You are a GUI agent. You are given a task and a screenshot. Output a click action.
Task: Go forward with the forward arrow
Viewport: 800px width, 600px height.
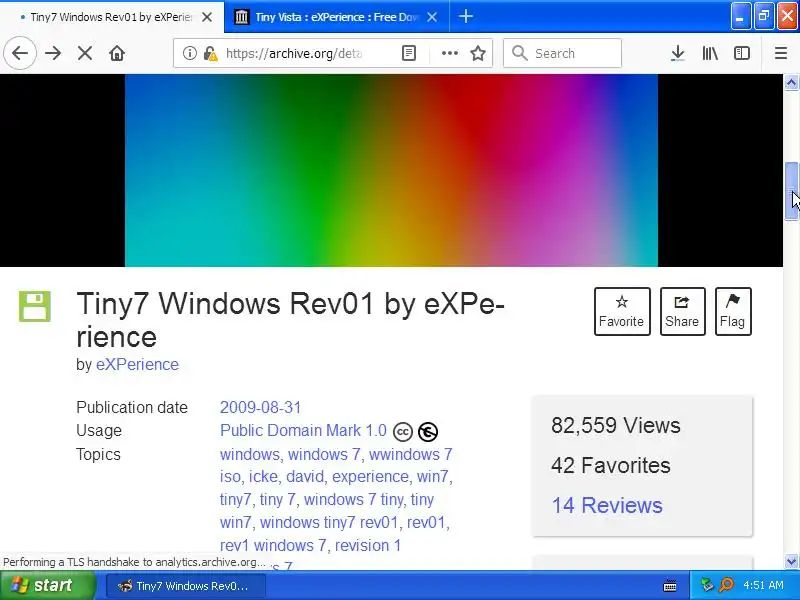53,53
